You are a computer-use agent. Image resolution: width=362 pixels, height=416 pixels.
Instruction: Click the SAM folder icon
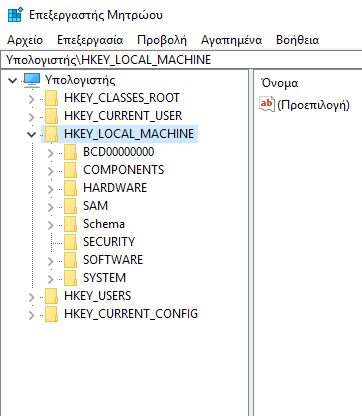coord(70,206)
